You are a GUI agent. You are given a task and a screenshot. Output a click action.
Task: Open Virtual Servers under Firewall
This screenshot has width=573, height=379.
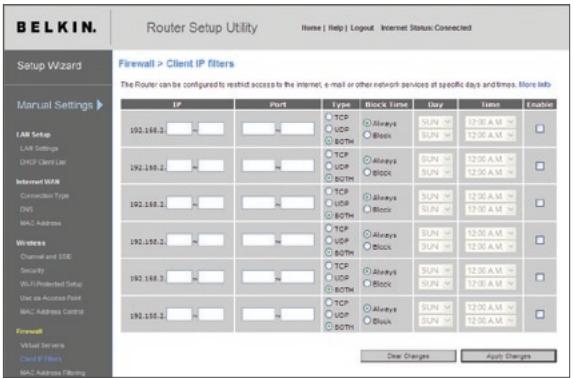coord(42,345)
